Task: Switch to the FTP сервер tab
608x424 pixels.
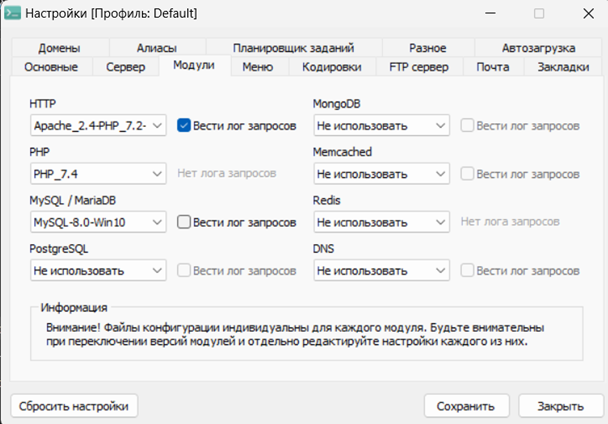Action: pos(419,67)
